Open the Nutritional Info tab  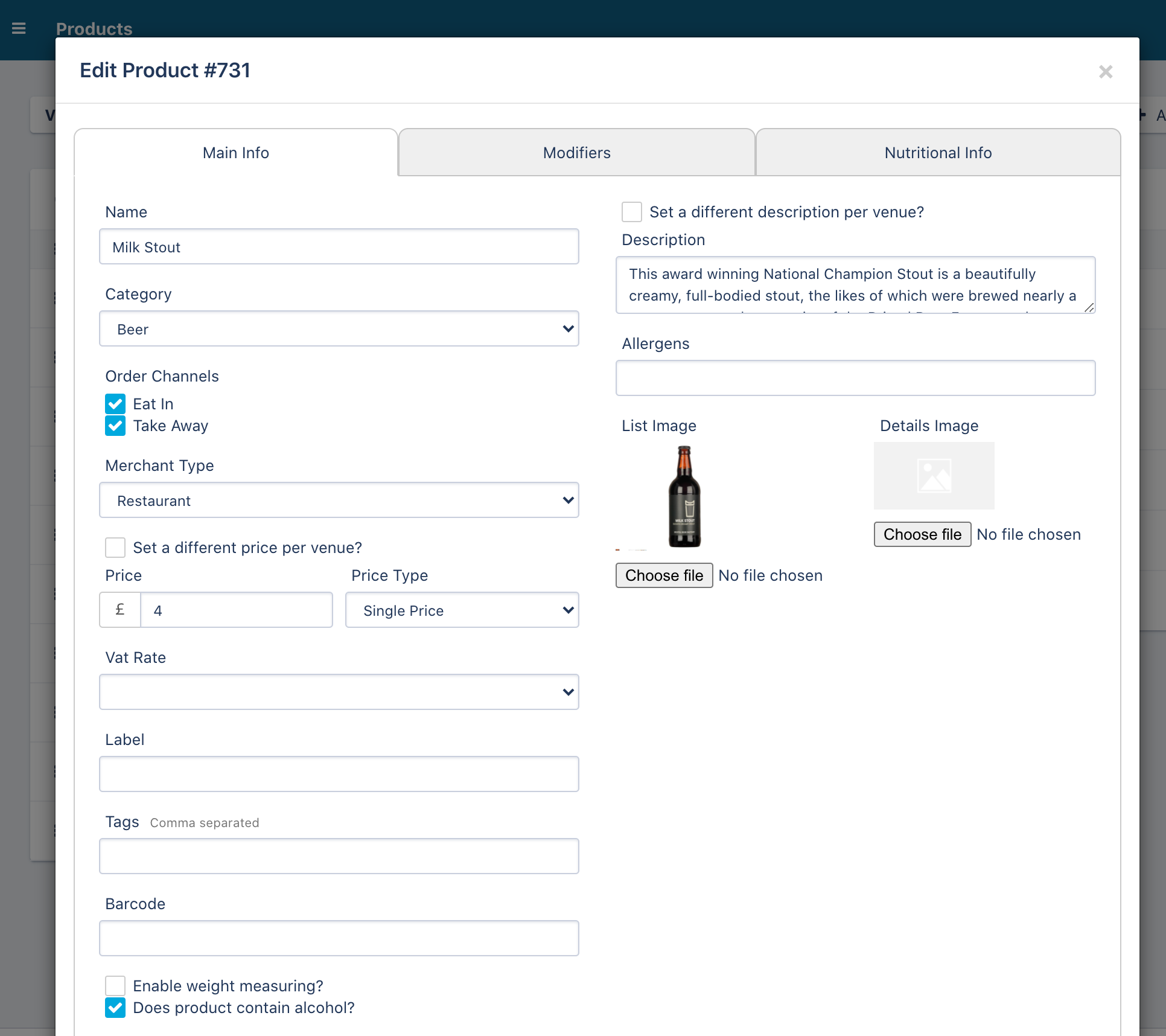coord(938,153)
